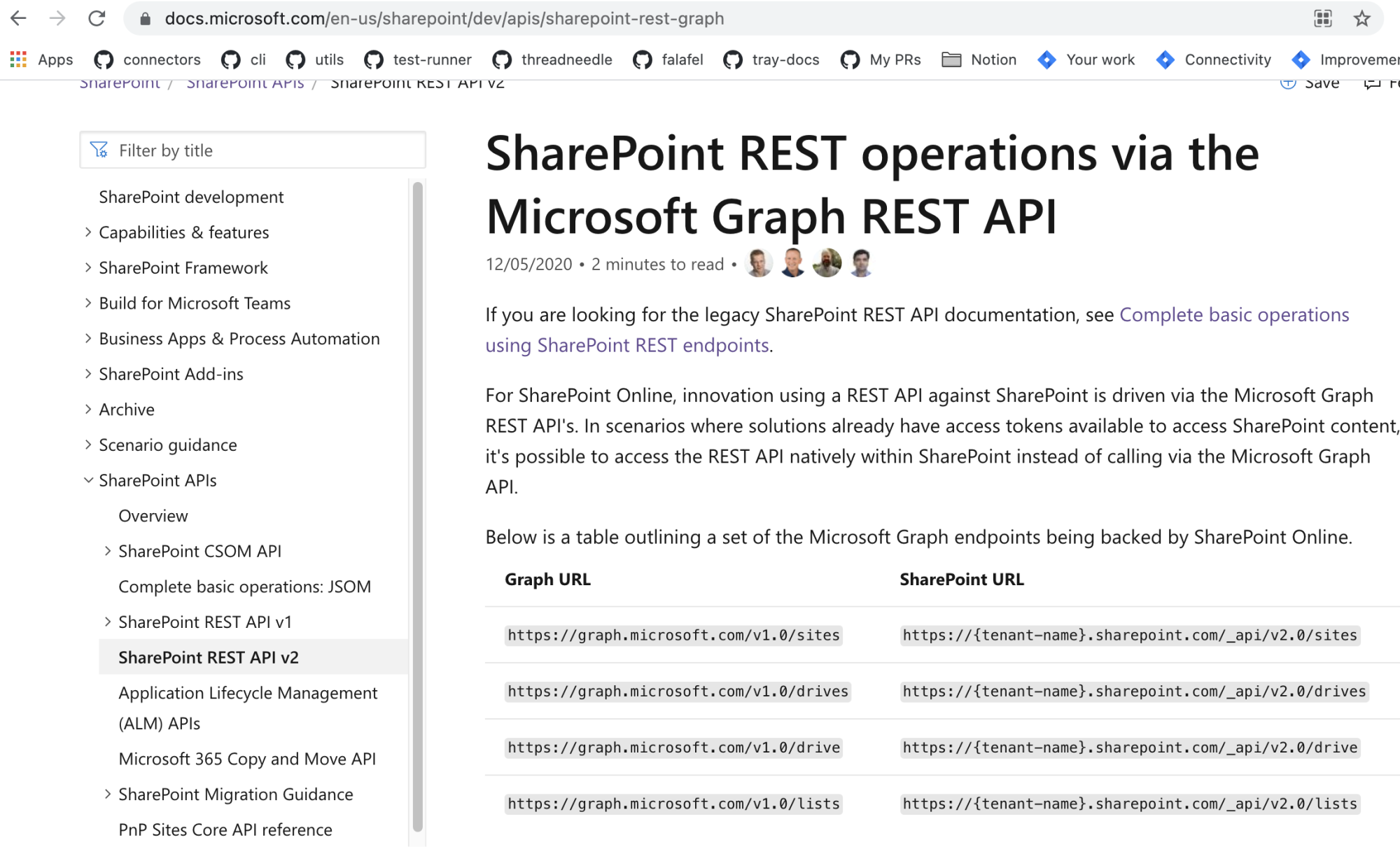This screenshot has width=1400, height=847.
Task: Select SharePoint REST API v1 in sidebar
Action: (x=206, y=622)
